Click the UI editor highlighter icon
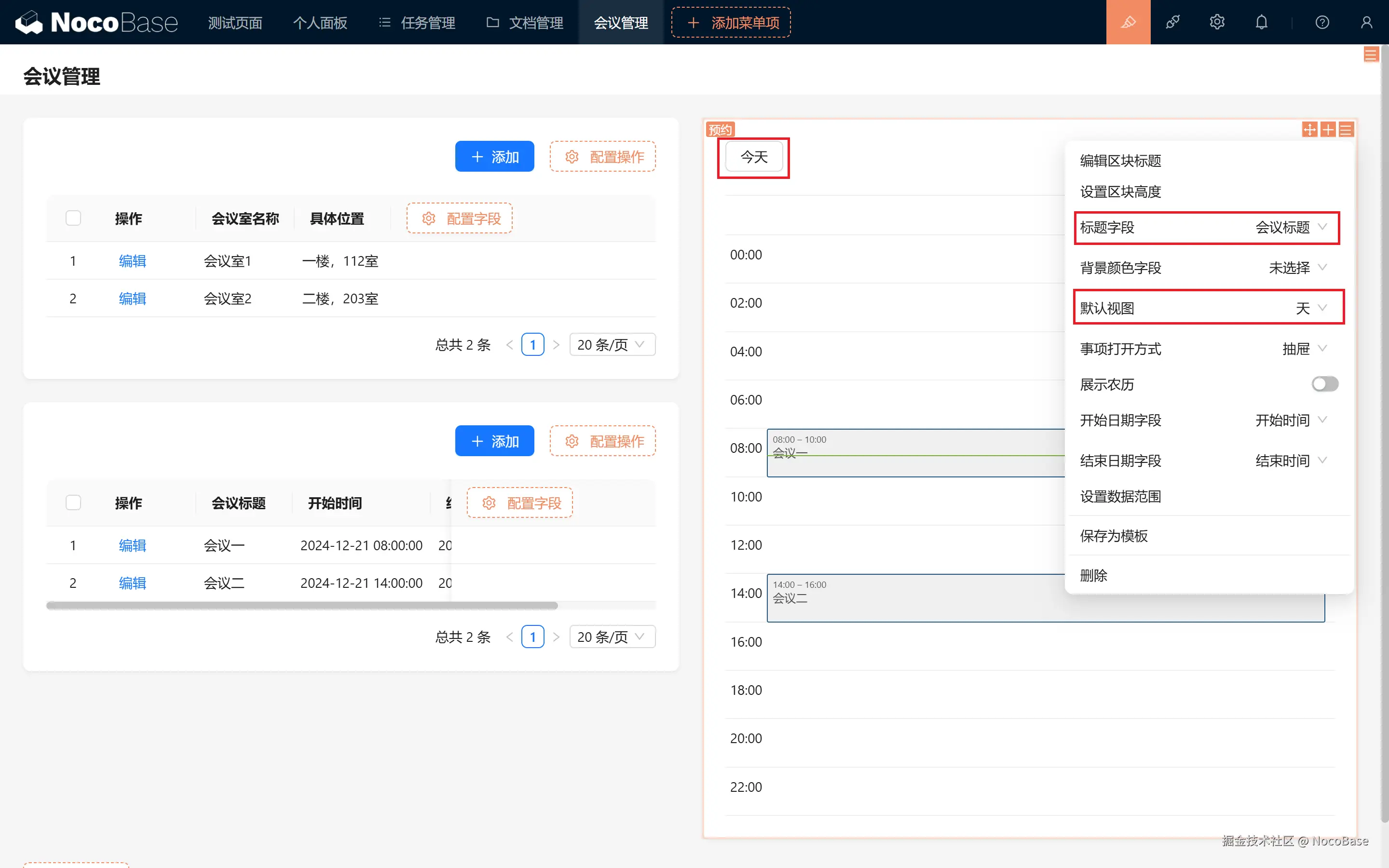Screen dimensions: 1389x868 [x=1128, y=22]
